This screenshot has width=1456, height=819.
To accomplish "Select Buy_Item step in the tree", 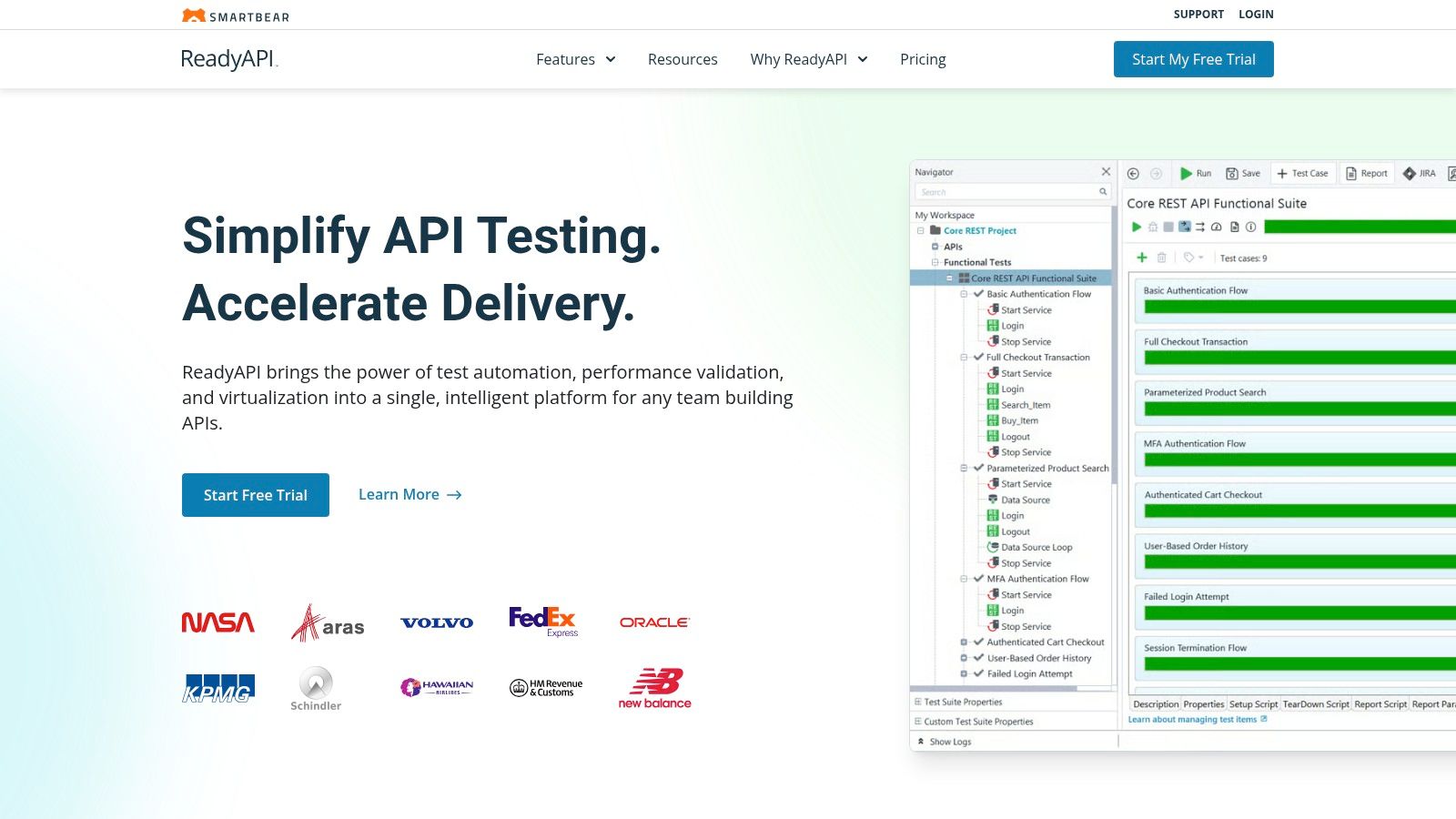I will (x=1012, y=420).
